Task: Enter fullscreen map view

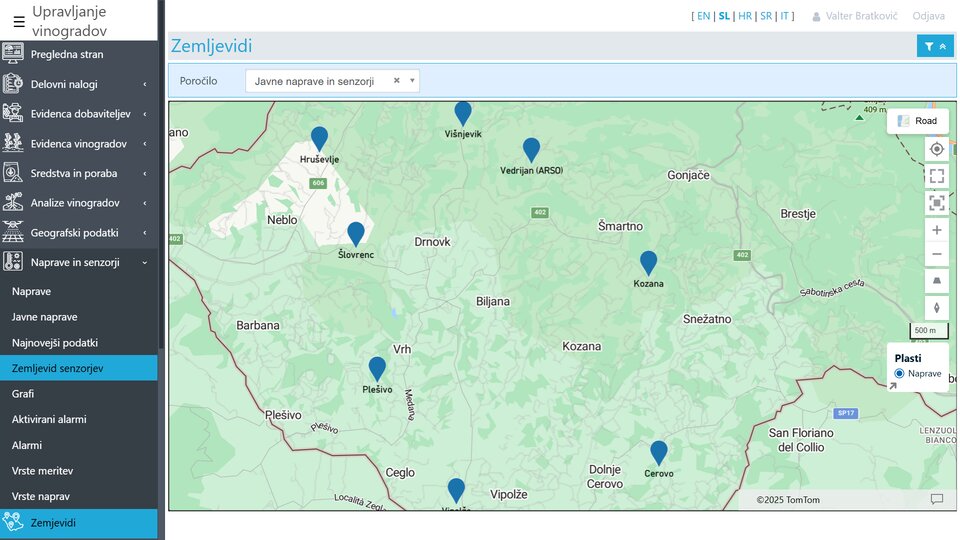Action: pyautogui.click(x=936, y=176)
